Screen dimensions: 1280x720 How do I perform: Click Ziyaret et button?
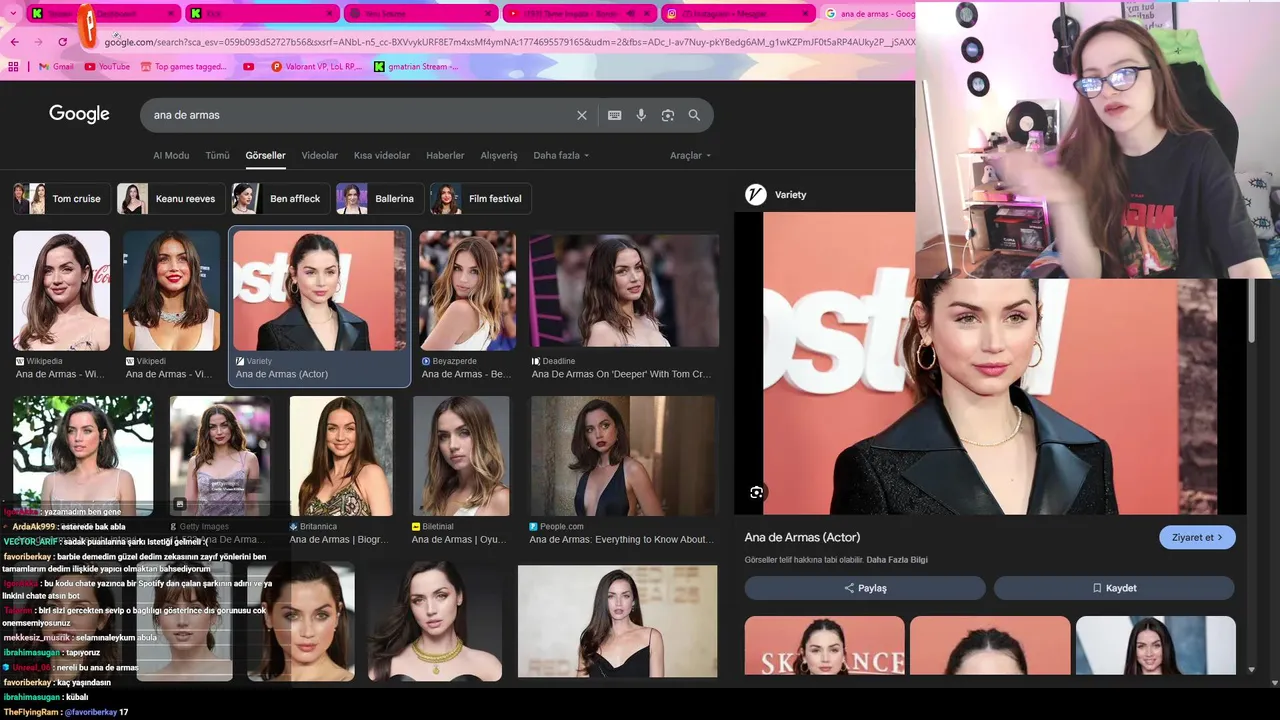tap(1197, 537)
